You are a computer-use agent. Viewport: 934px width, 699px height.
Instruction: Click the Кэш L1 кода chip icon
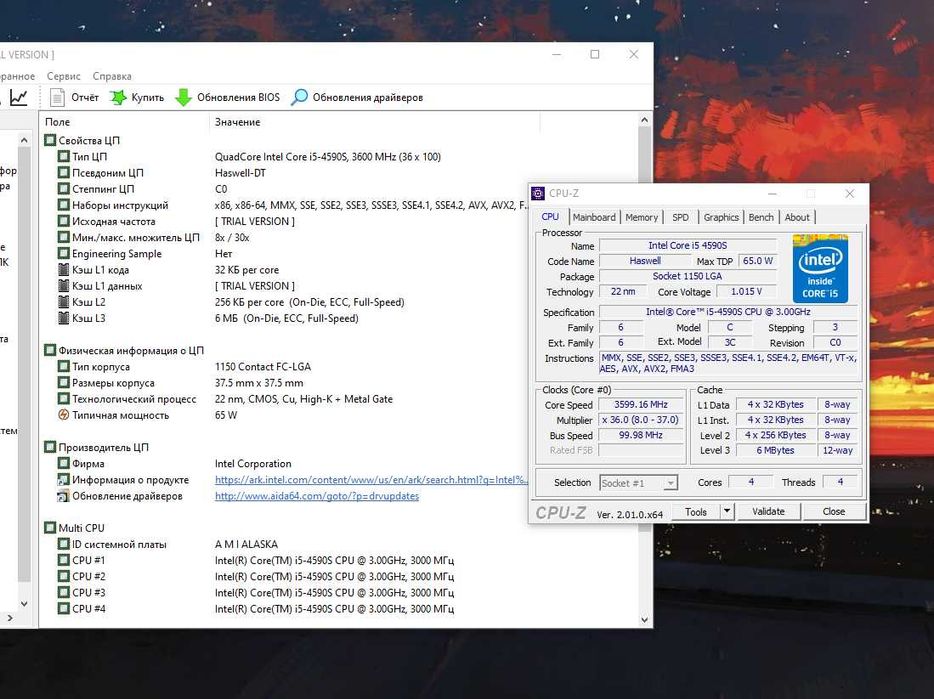pos(64,269)
